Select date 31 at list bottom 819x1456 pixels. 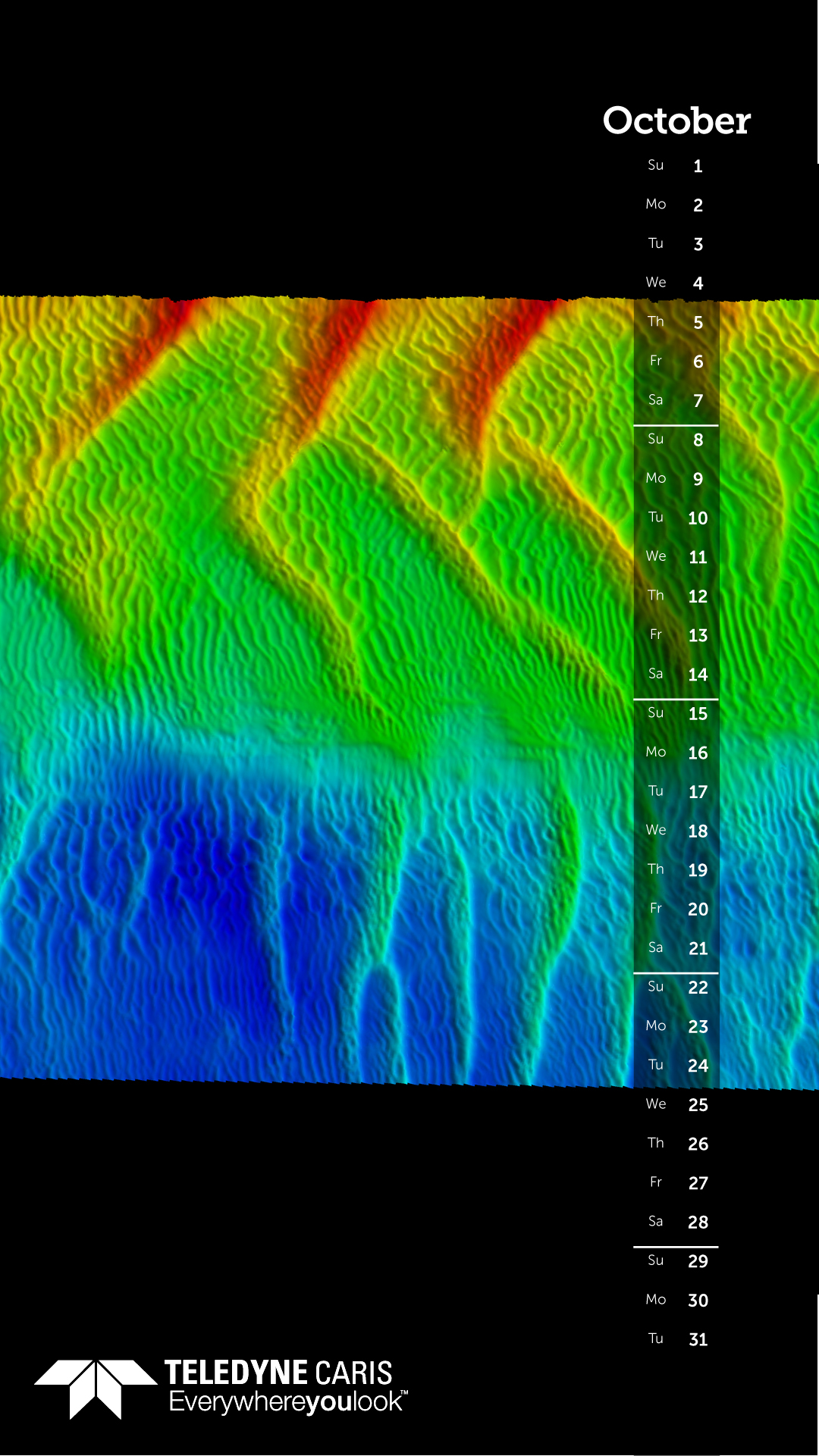click(x=698, y=1340)
